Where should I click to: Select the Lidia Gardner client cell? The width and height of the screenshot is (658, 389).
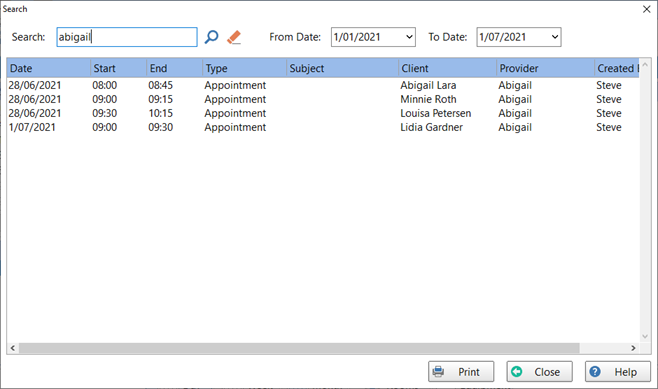431,127
